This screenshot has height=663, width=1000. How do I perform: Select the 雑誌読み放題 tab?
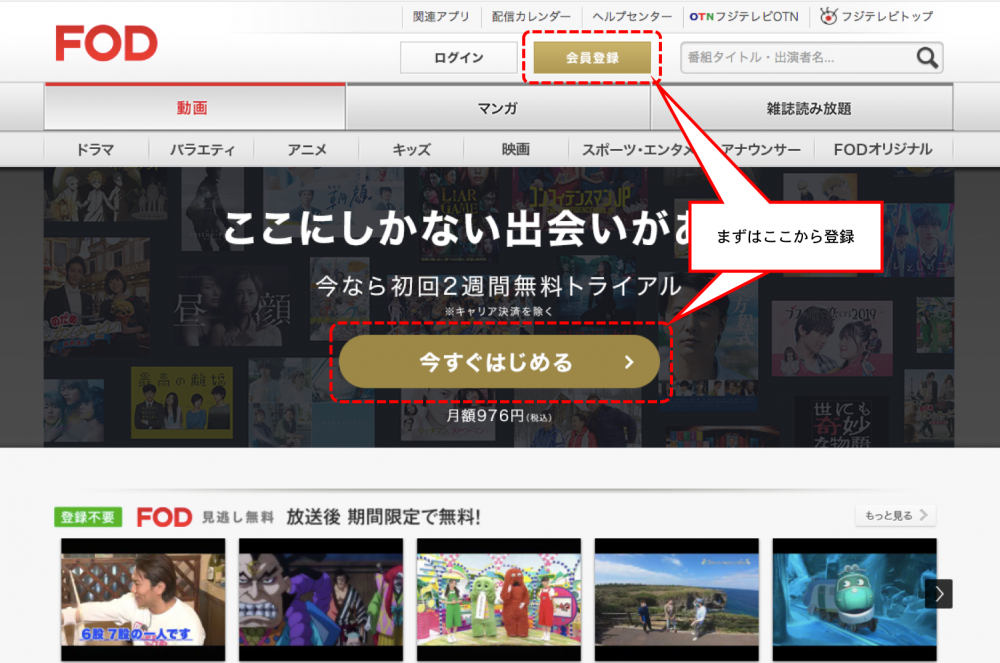click(x=802, y=108)
